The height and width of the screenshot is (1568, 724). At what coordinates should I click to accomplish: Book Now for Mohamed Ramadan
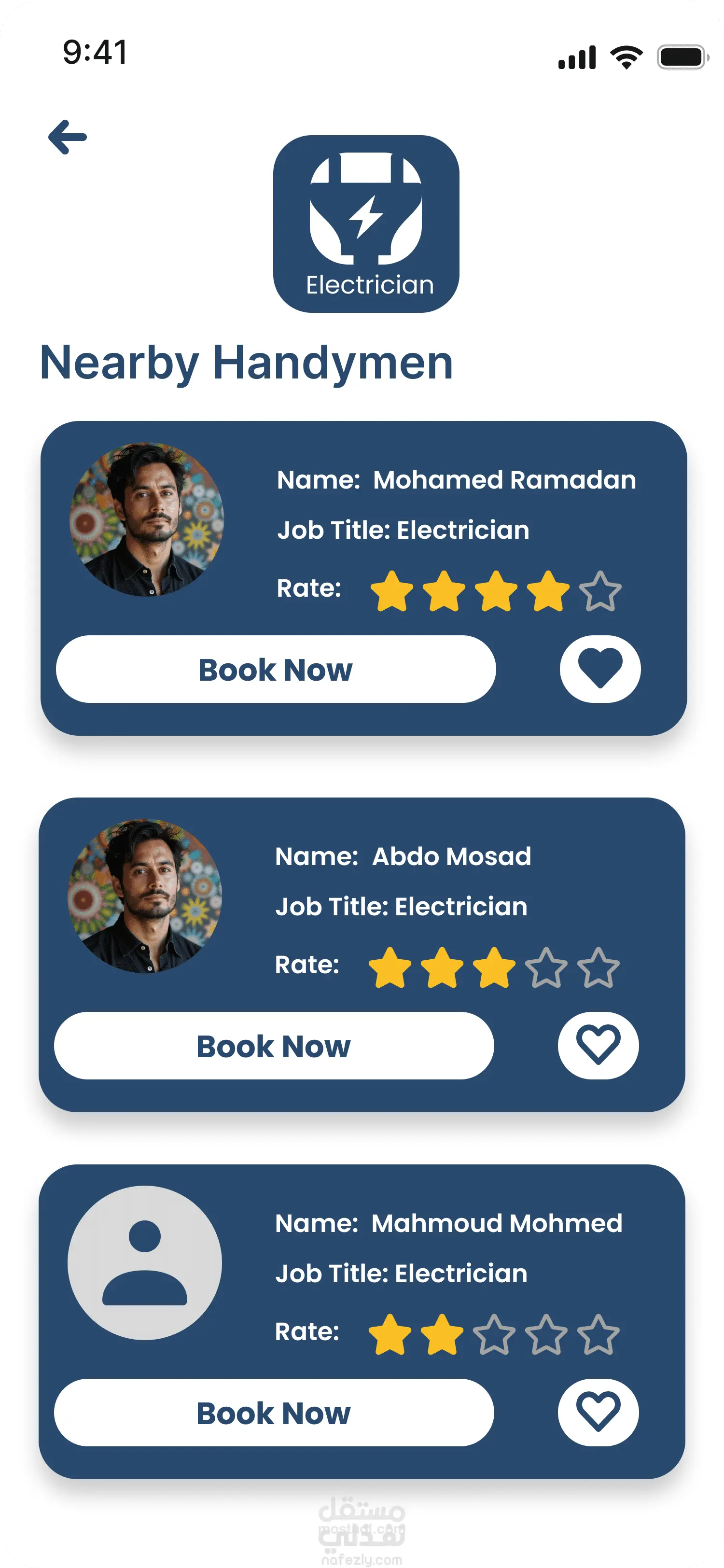tap(276, 669)
